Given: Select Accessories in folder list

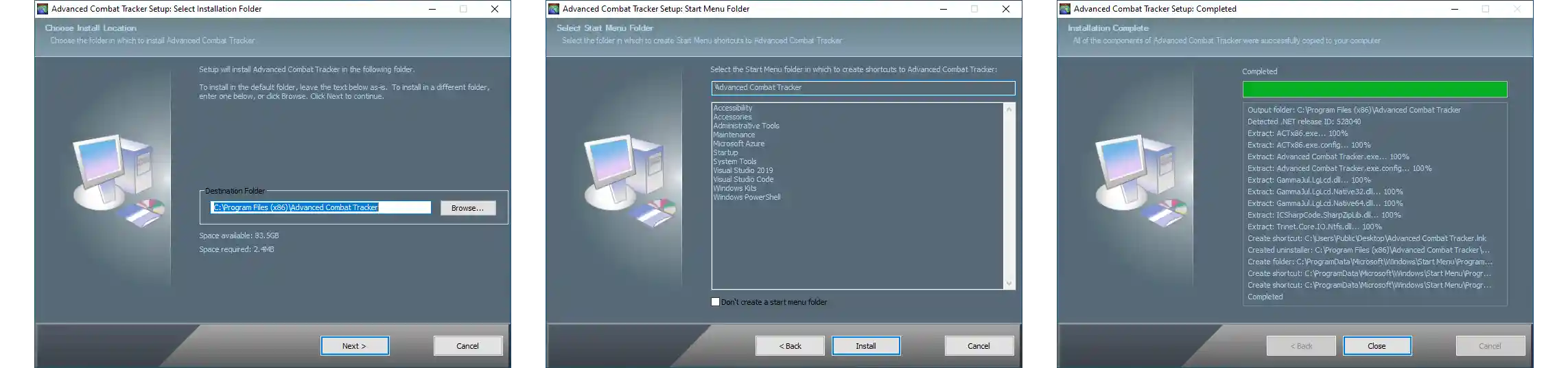Looking at the screenshot, I should (x=732, y=117).
